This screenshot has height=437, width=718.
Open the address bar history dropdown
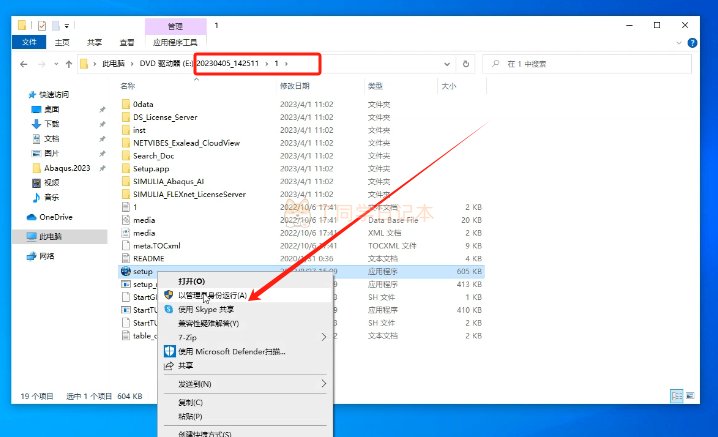(446, 64)
